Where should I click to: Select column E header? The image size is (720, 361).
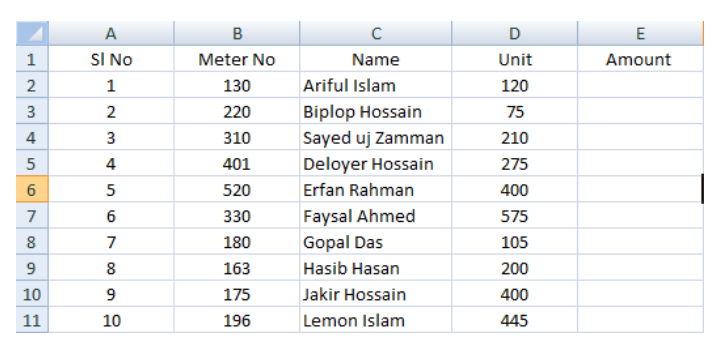[x=641, y=33]
